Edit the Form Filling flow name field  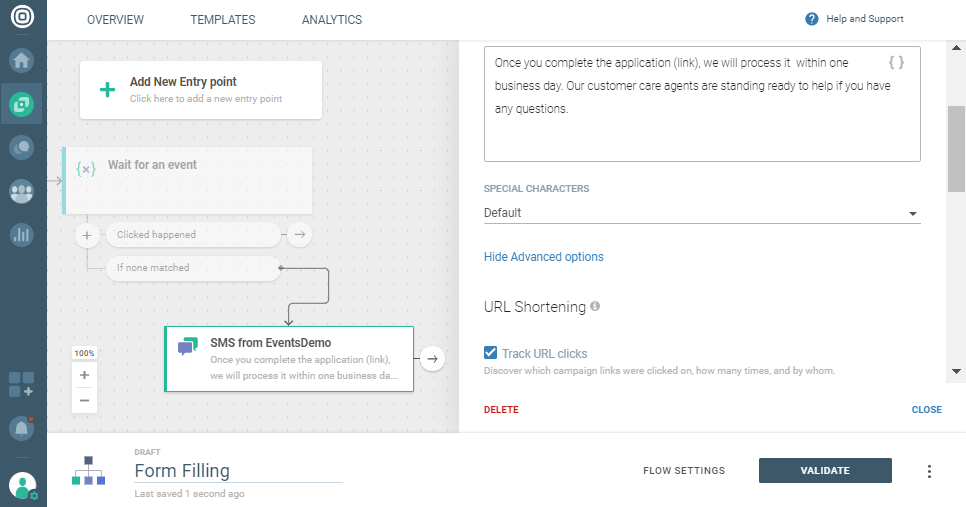coord(238,471)
